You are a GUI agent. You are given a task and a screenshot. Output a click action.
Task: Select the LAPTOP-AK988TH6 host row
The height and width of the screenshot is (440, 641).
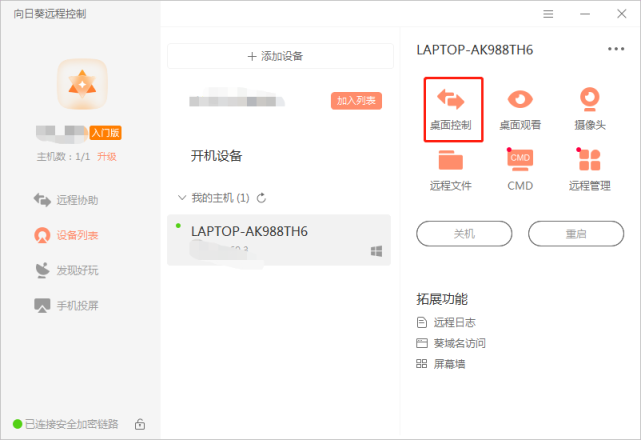(279, 240)
